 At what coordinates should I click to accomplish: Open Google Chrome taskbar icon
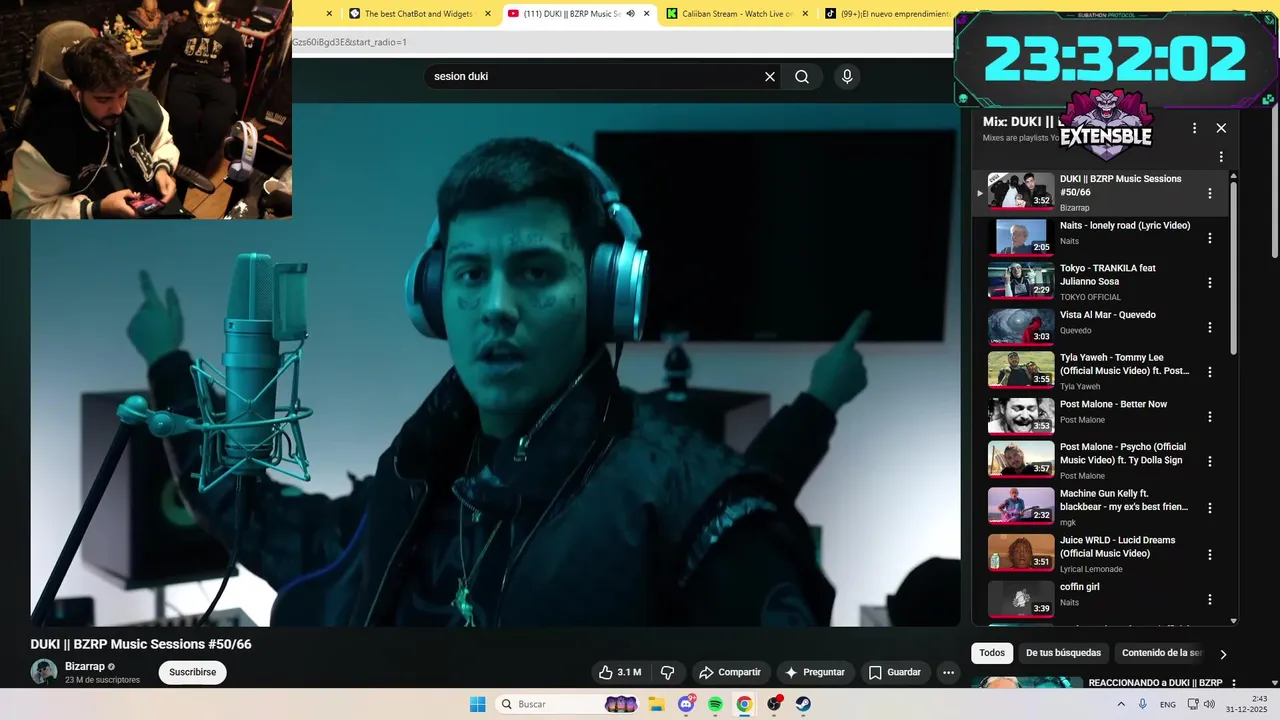coord(744,704)
